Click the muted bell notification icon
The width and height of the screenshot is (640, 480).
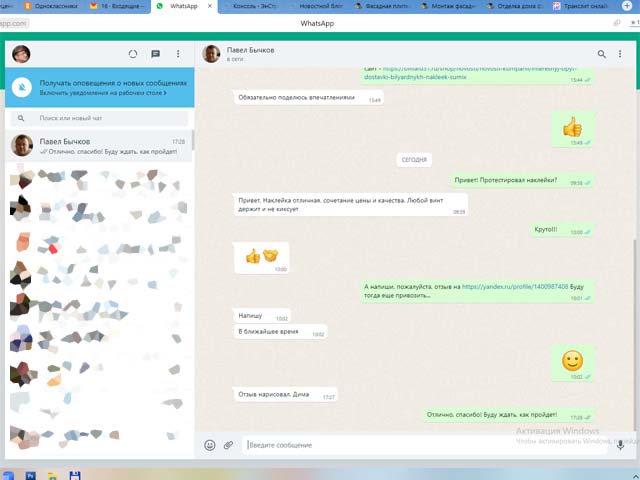pyautogui.click(x=22, y=87)
